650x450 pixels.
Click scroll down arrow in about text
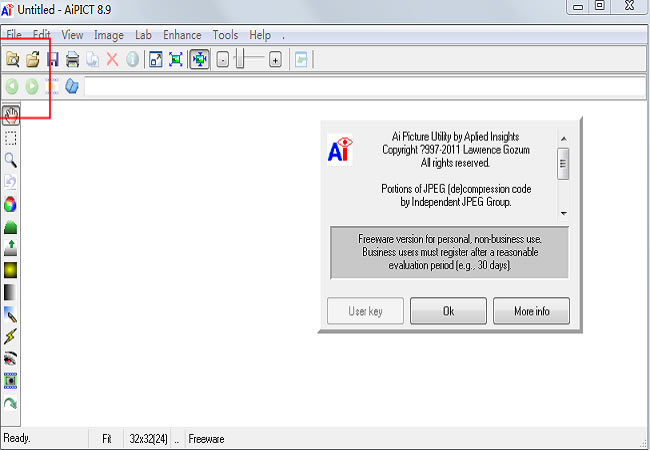point(563,213)
